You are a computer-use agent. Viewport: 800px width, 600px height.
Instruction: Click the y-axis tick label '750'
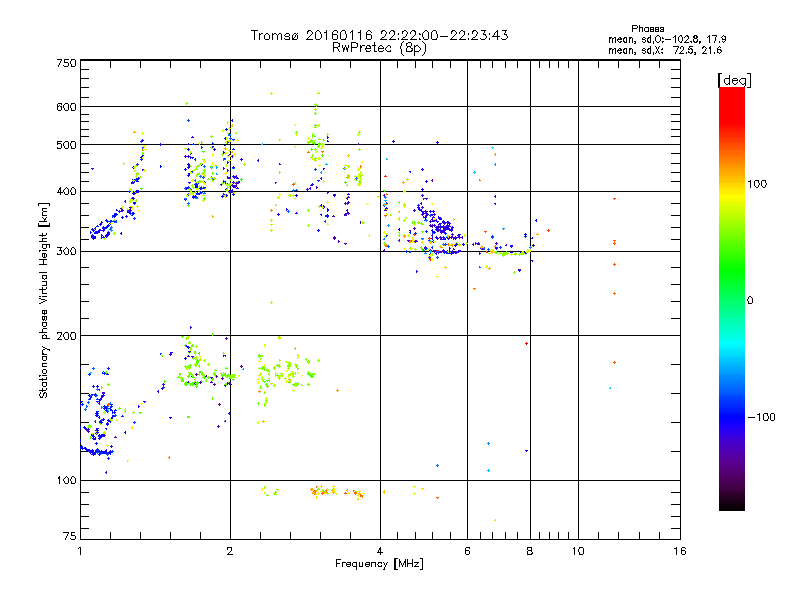pos(66,64)
